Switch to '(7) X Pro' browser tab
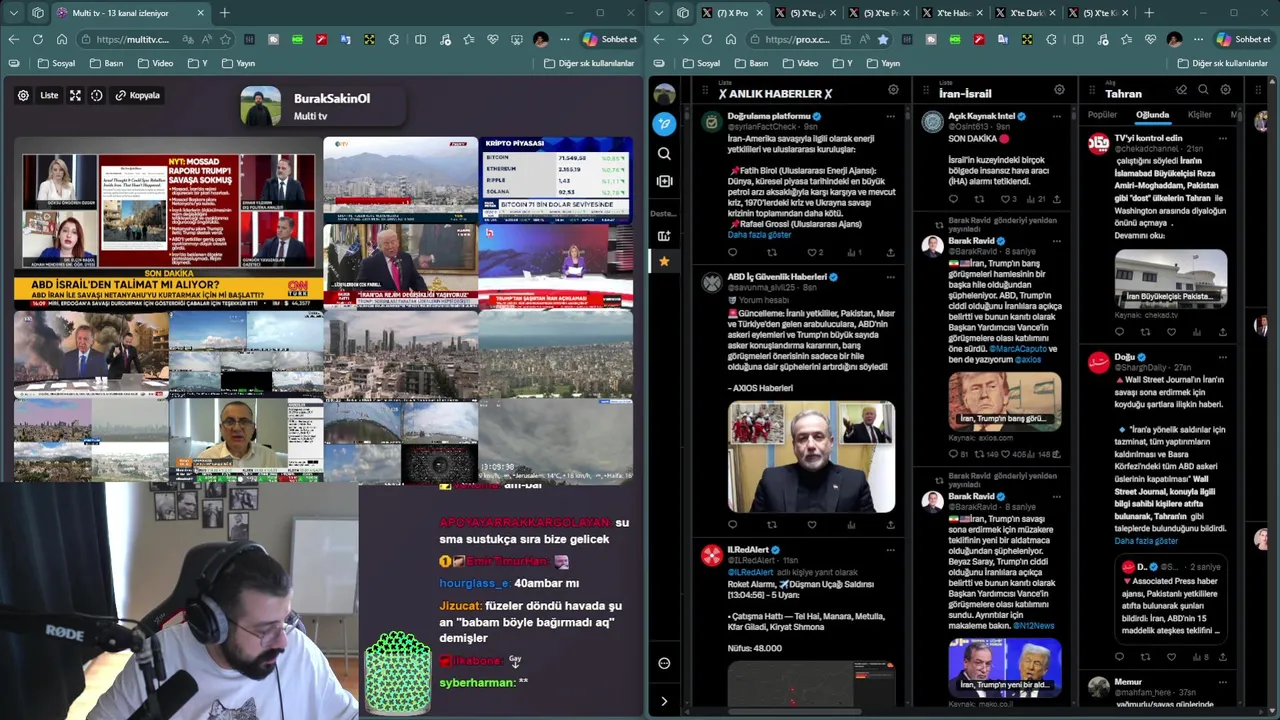 [731, 13]
